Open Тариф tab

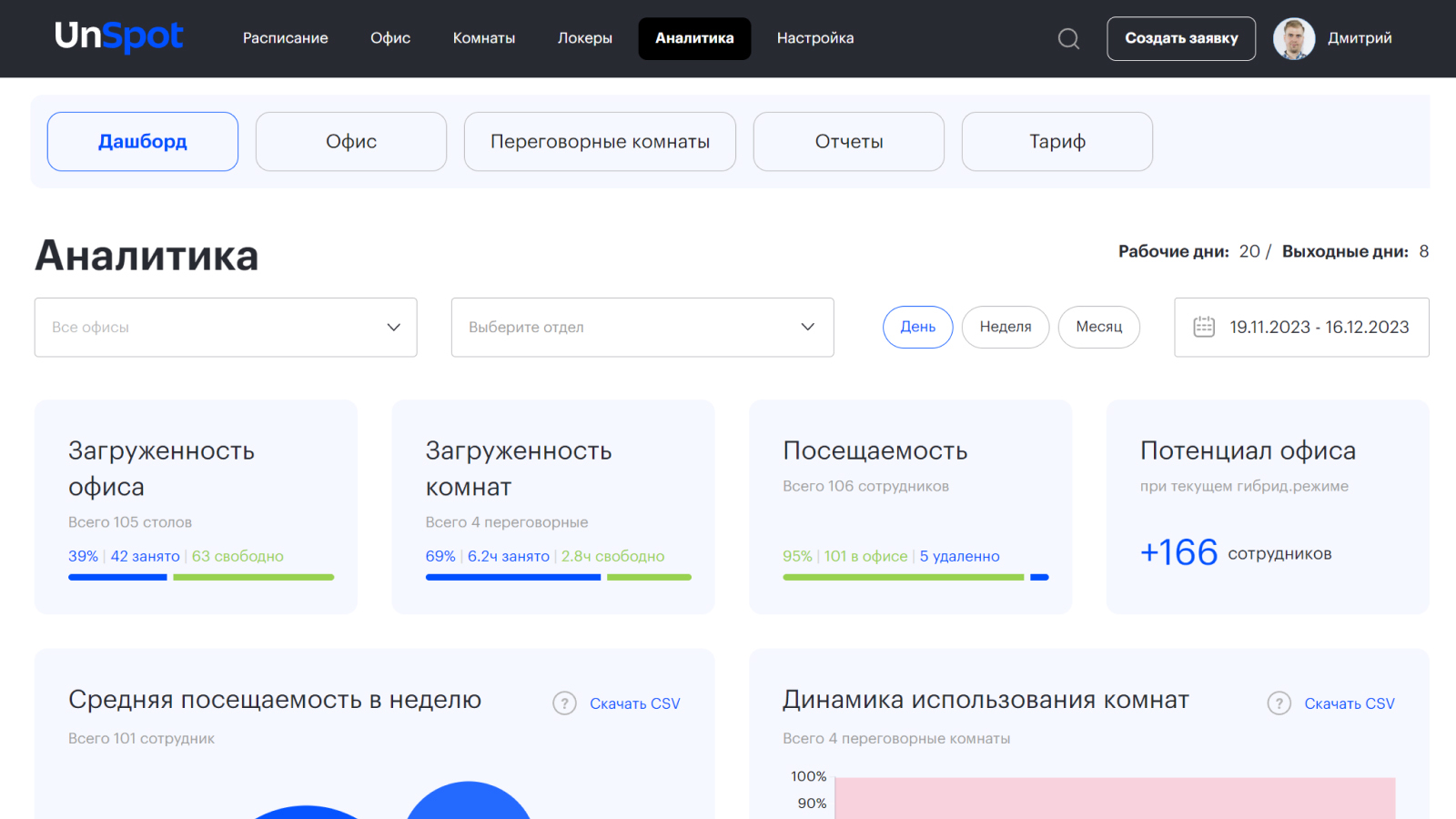coord(1057,141)
